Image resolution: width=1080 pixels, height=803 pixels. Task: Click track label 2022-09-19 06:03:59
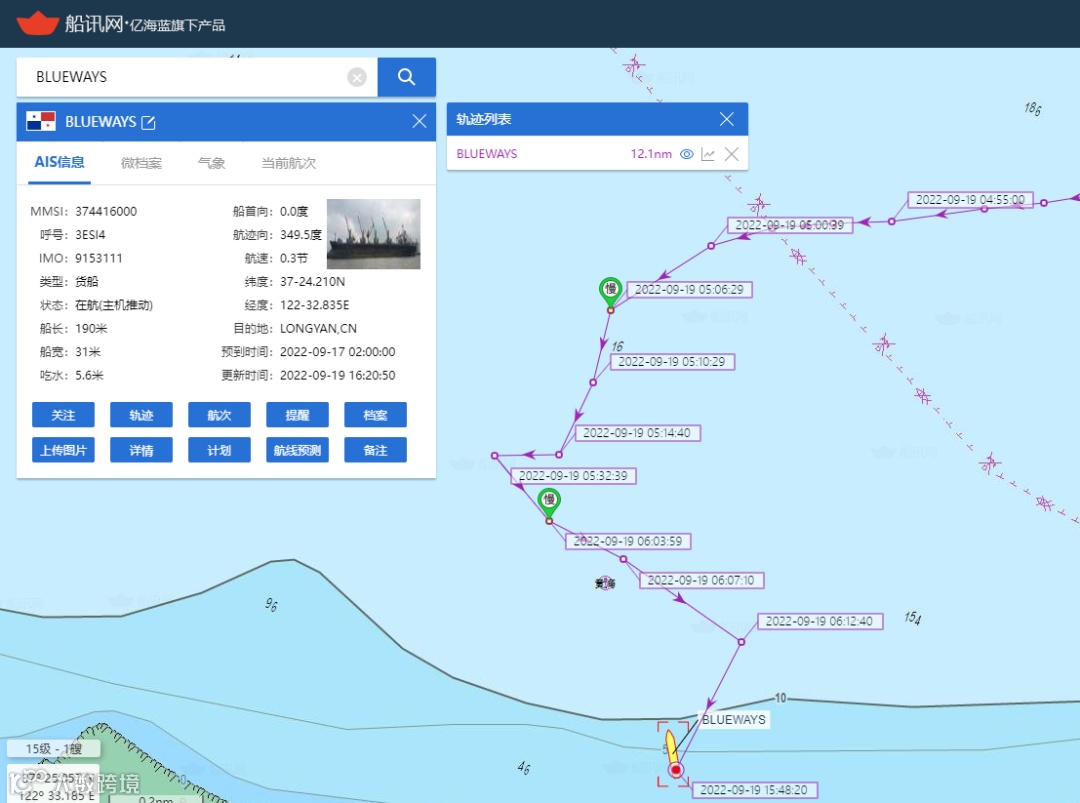[628, 541]
